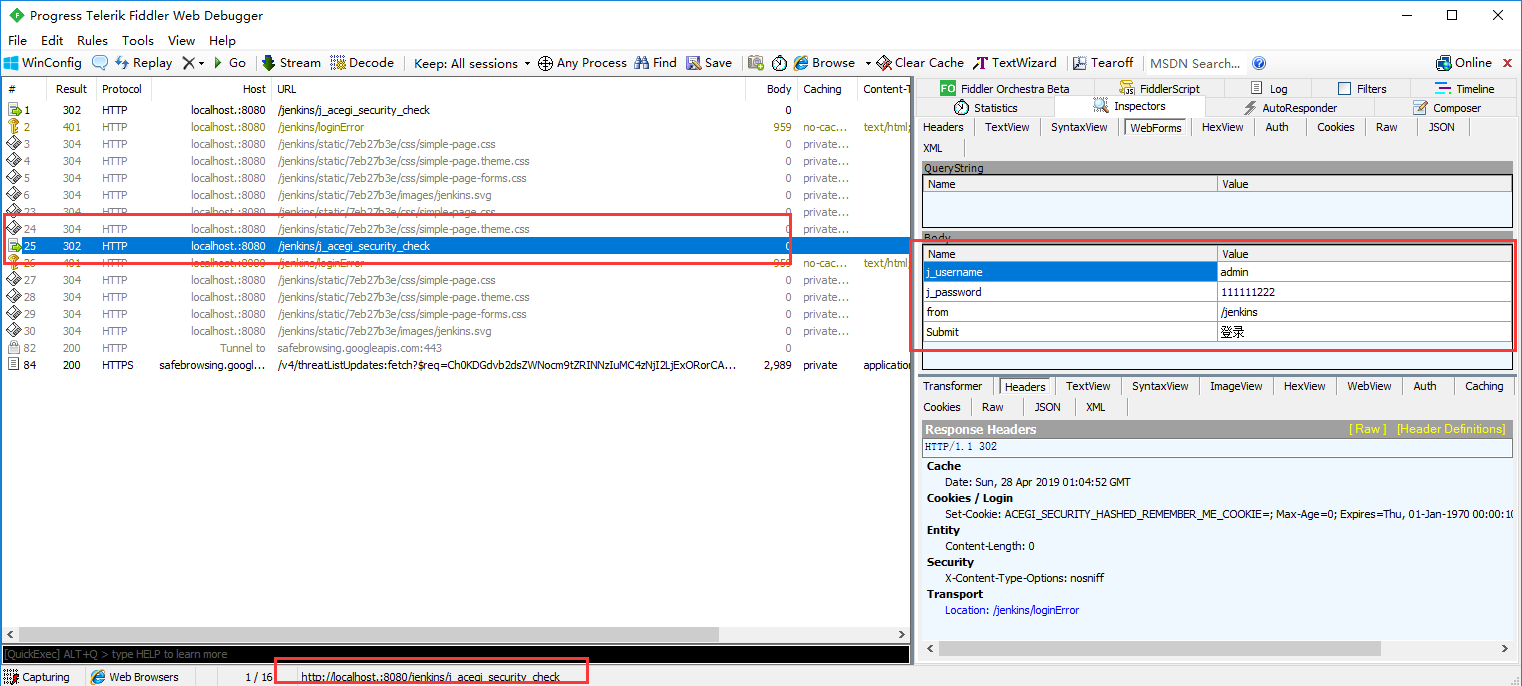Click the camera screenshot icon

click(x=756, y=63)
